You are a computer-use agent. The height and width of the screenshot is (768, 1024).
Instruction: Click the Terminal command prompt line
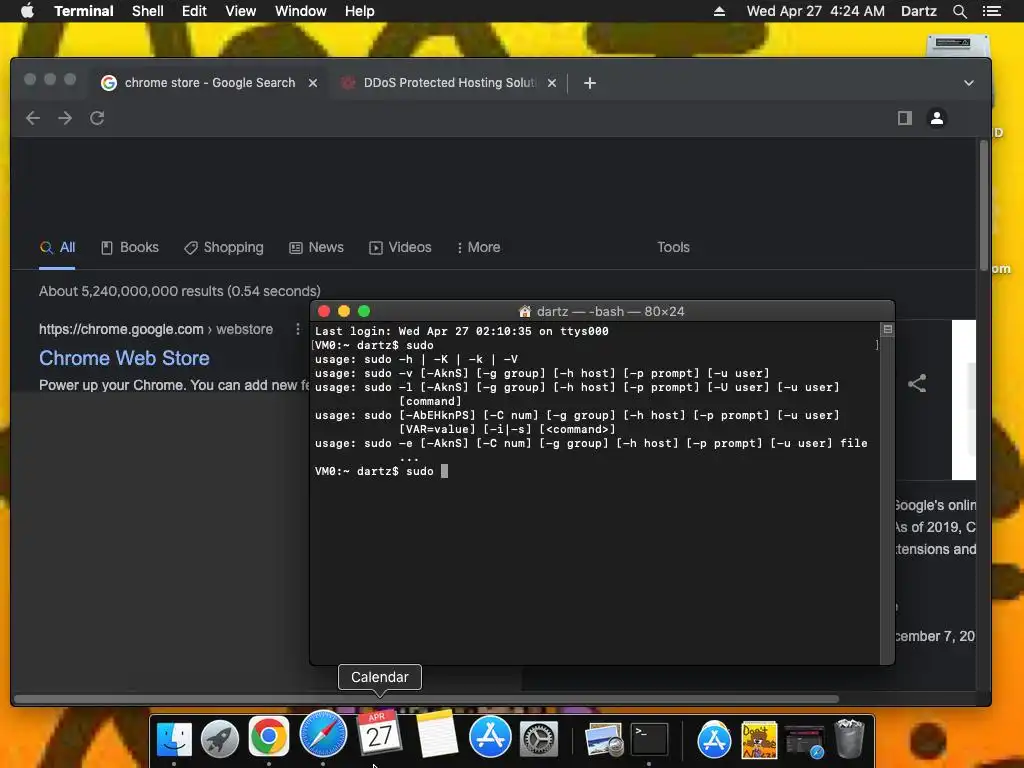pyautogui.click(x=381, y=471)
